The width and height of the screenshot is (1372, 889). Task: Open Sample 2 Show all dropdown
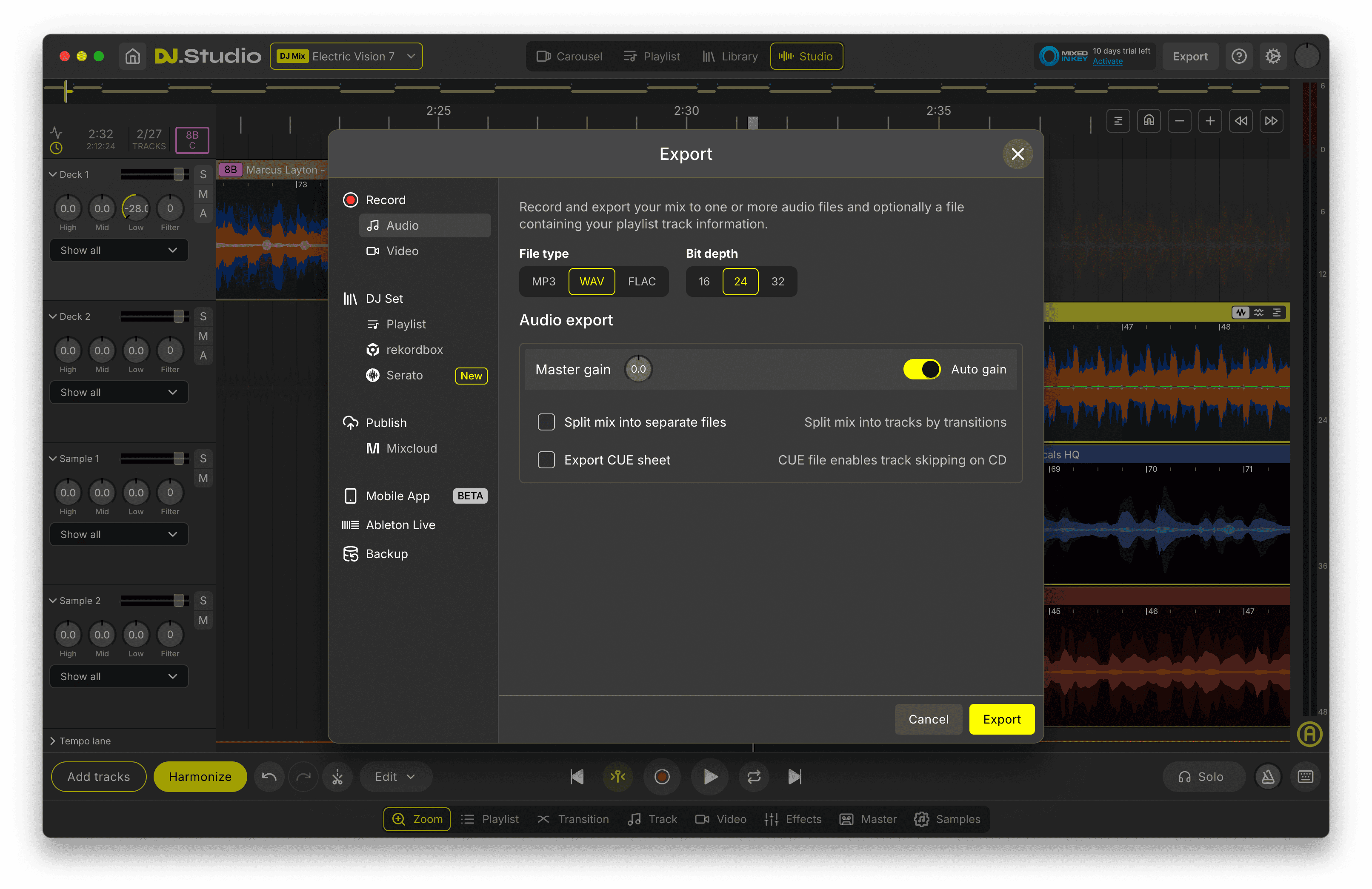119,676
